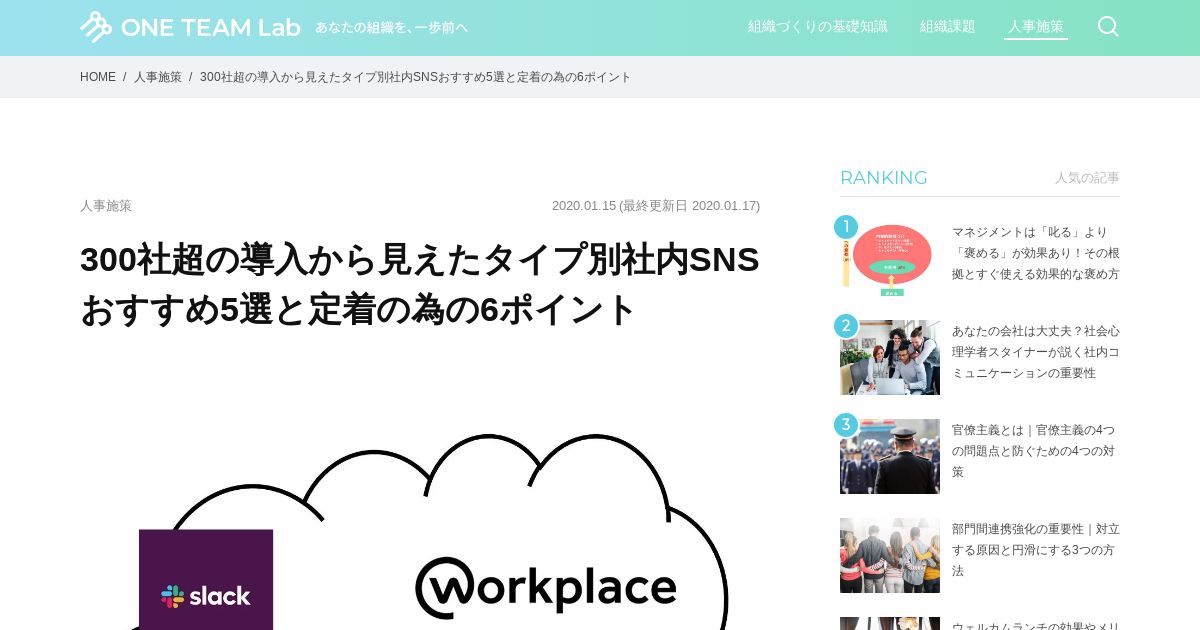Select the 人事施策 navigation item
The width and height of the screenshot is (1200, 630).
1036,27
